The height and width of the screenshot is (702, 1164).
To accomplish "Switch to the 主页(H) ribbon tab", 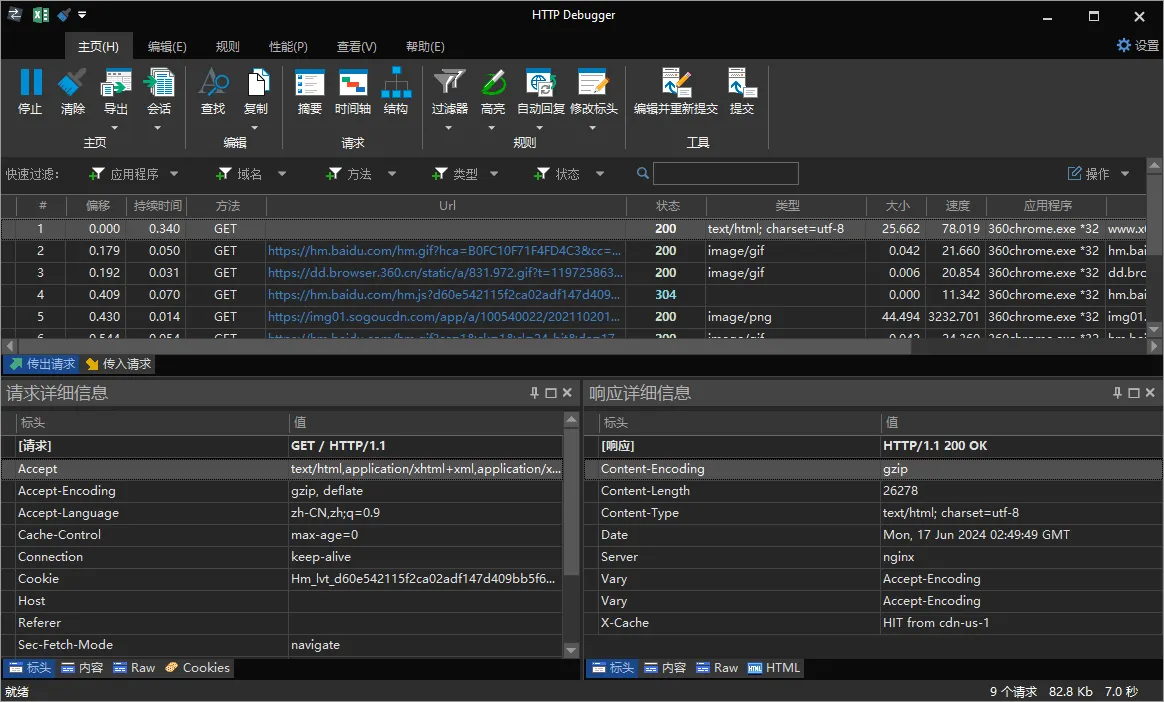I will pyautogui.click(x=99, y=46).
